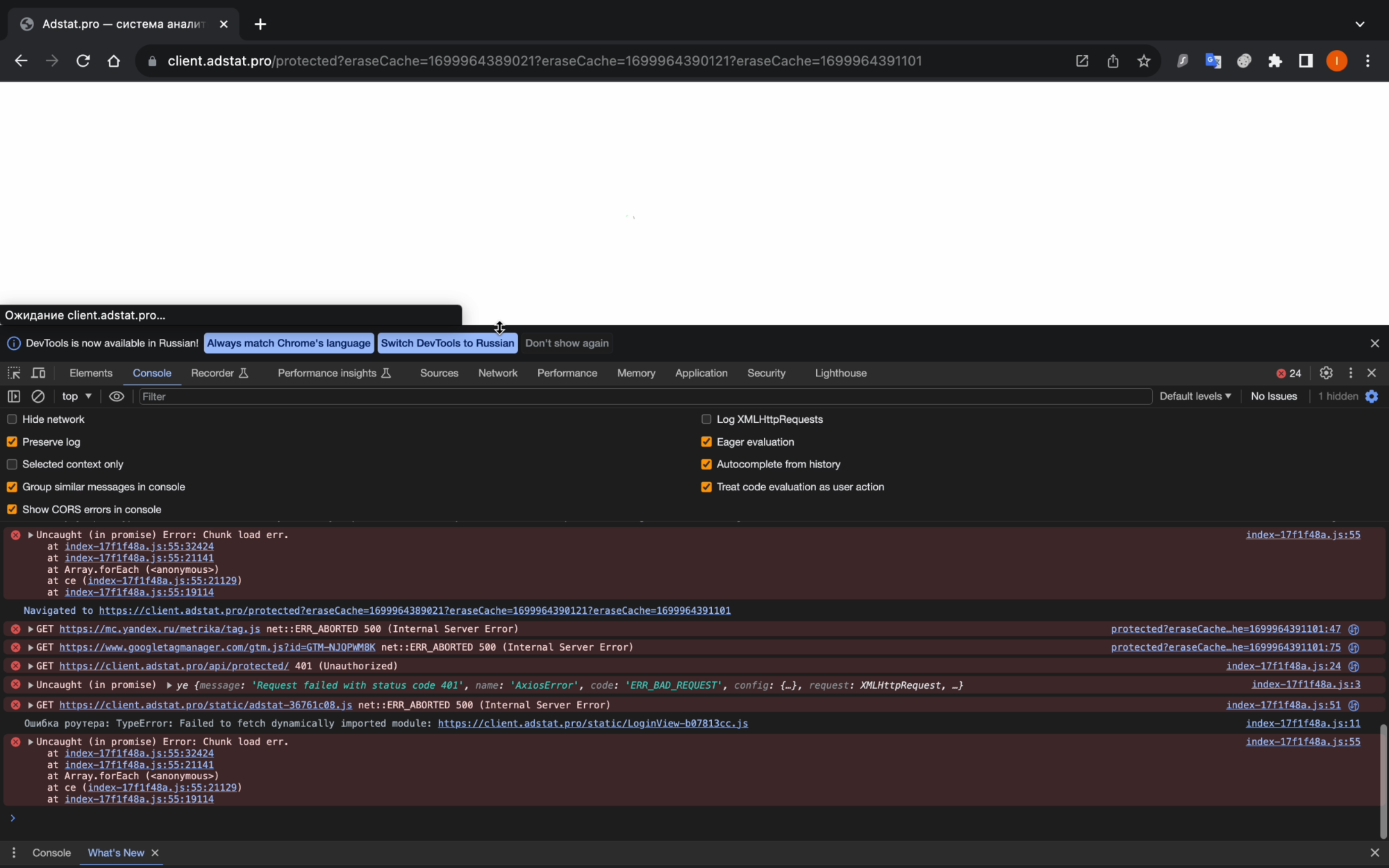The image size is (1389, 868).
Task: Expand the top context selector
Action: [76, 396]
